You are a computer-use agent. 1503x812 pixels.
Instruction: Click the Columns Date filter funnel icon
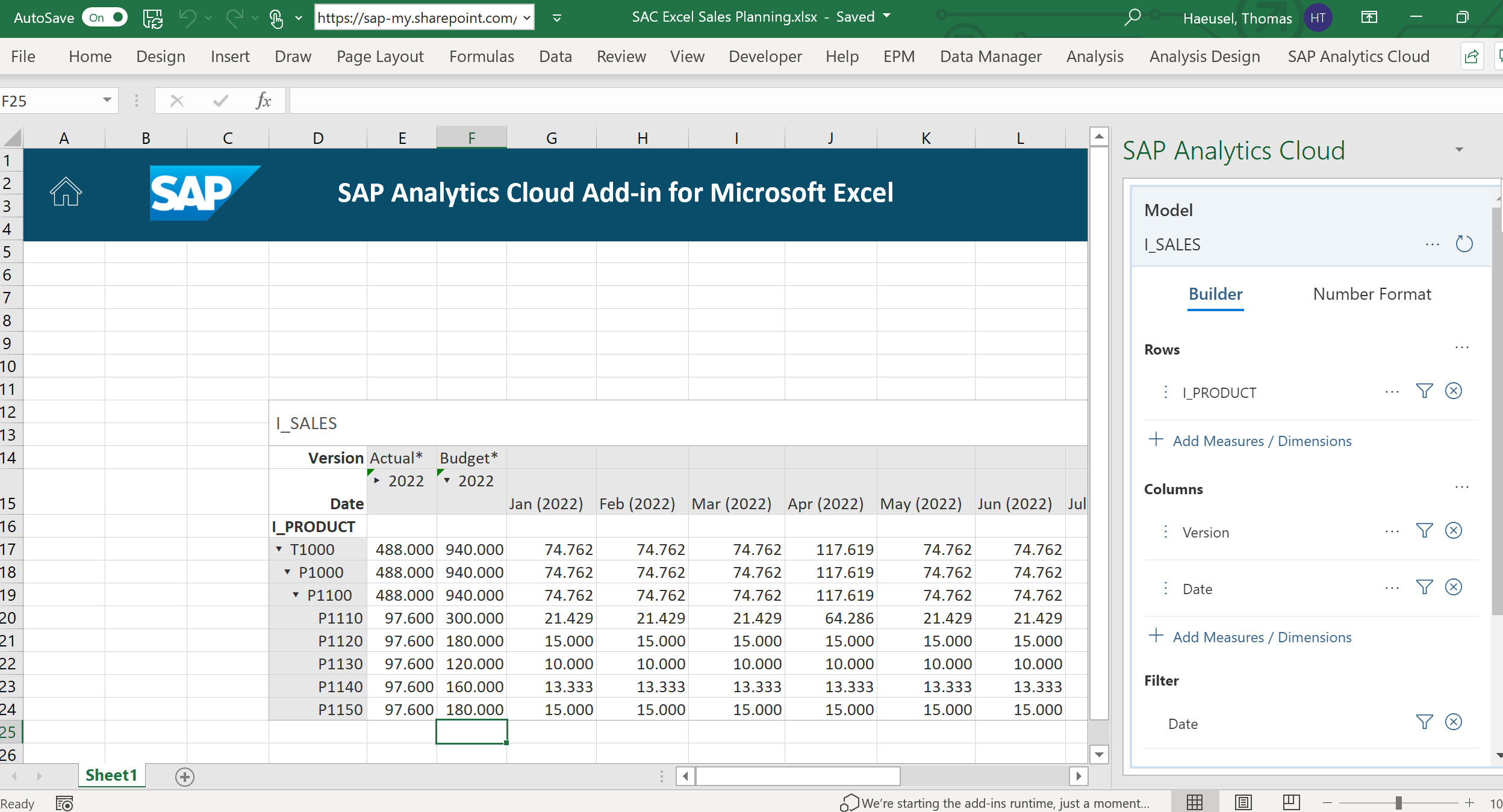click(1424, 587)
